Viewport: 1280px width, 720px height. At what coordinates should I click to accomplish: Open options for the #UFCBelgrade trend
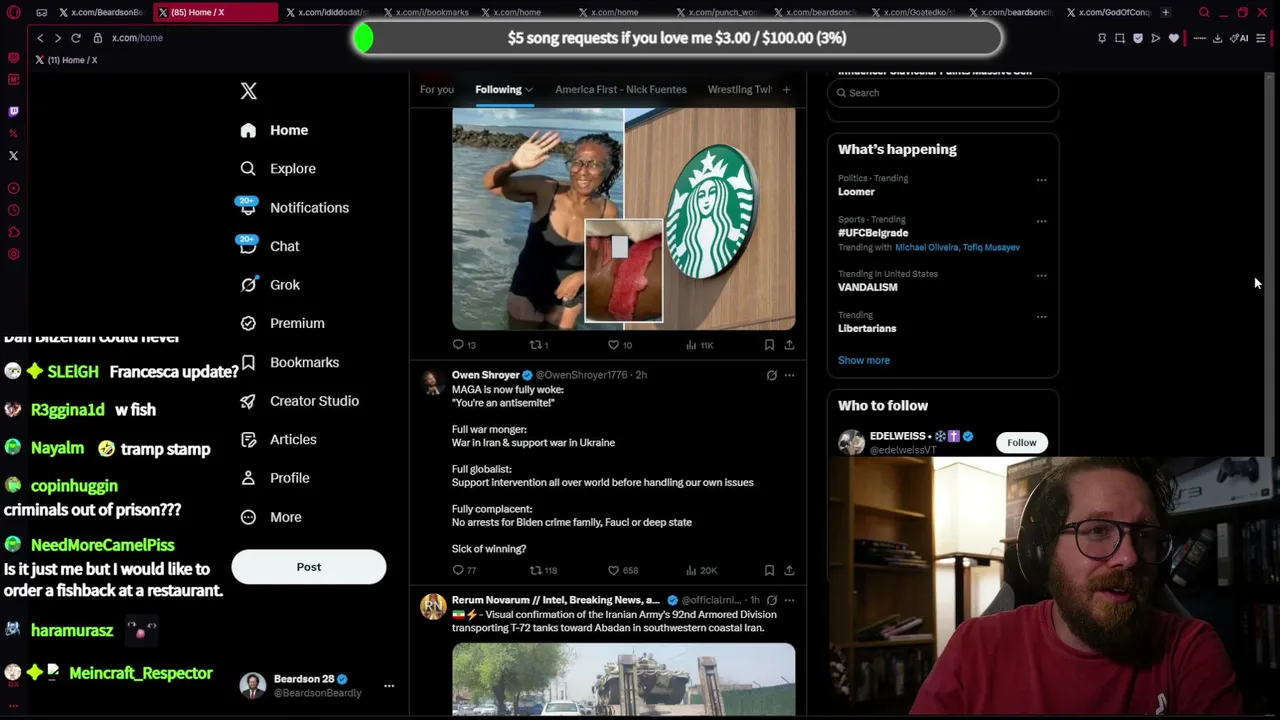pyautogui.click(x=1041, y=221)
